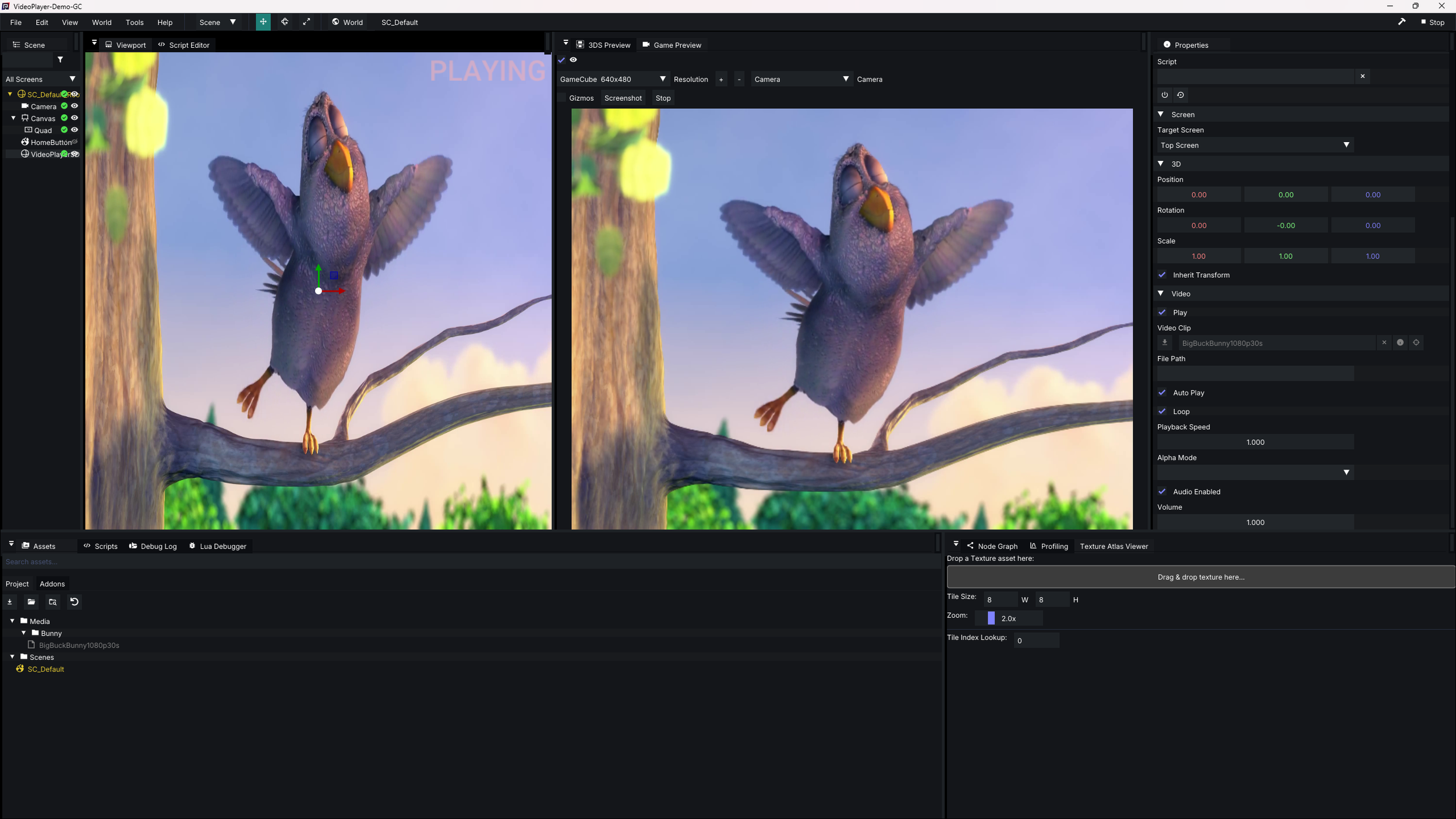Select the scale tool in toolbar
The height and width of the screenshot is (819, 1456).
(x=306, y=22)
